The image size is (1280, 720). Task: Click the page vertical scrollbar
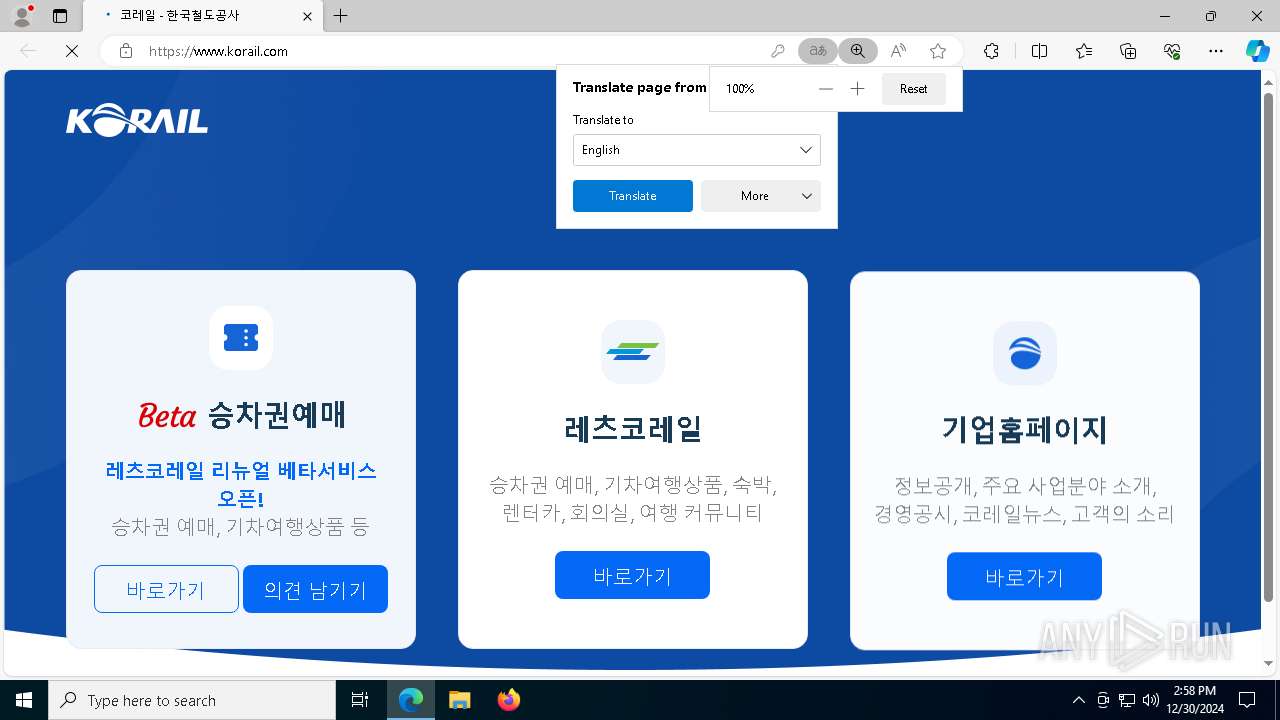coord(1269,350)
